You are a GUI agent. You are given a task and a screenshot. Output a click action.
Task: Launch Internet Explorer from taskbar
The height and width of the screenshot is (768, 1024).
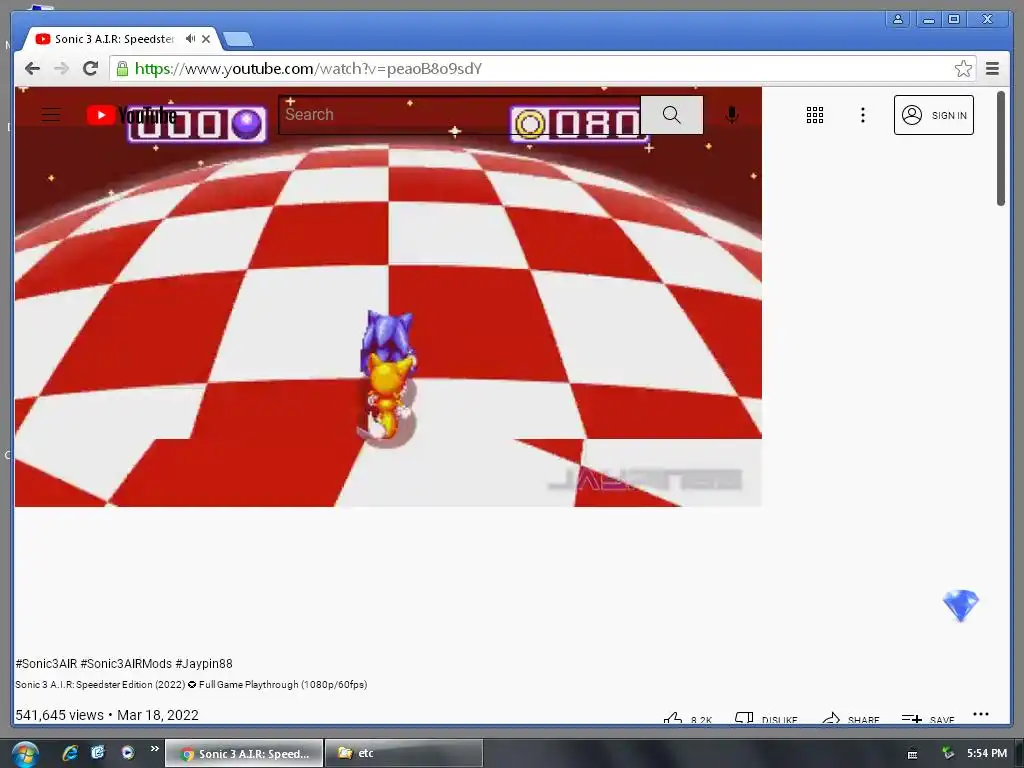70,752
